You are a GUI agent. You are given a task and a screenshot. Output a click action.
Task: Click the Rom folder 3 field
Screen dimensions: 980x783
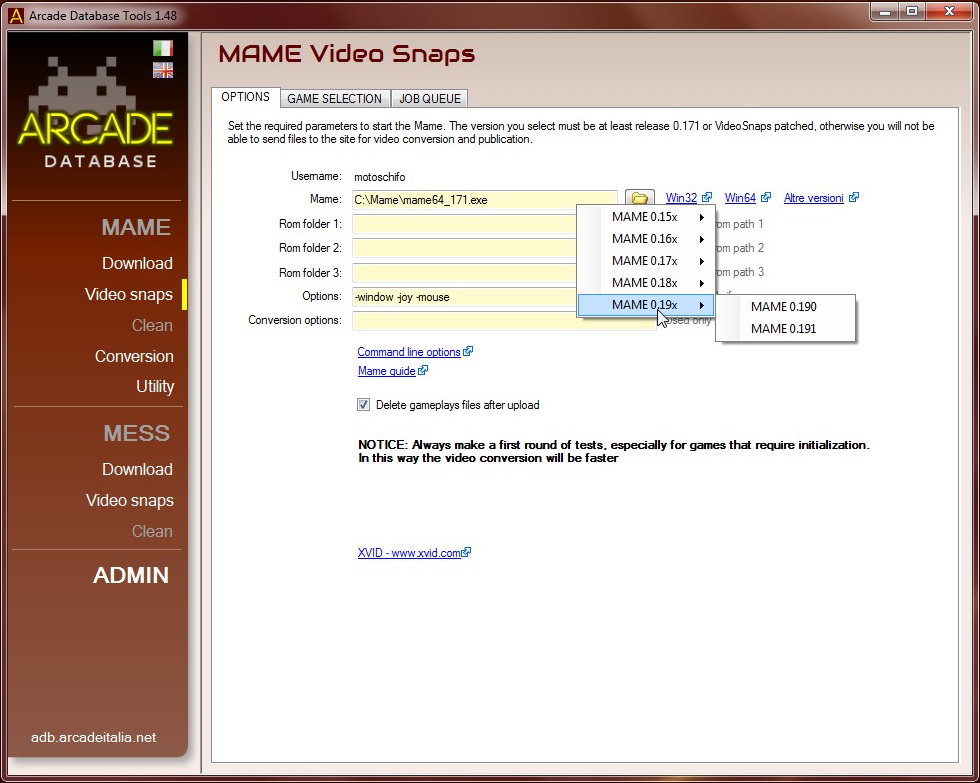pos(464,272)
